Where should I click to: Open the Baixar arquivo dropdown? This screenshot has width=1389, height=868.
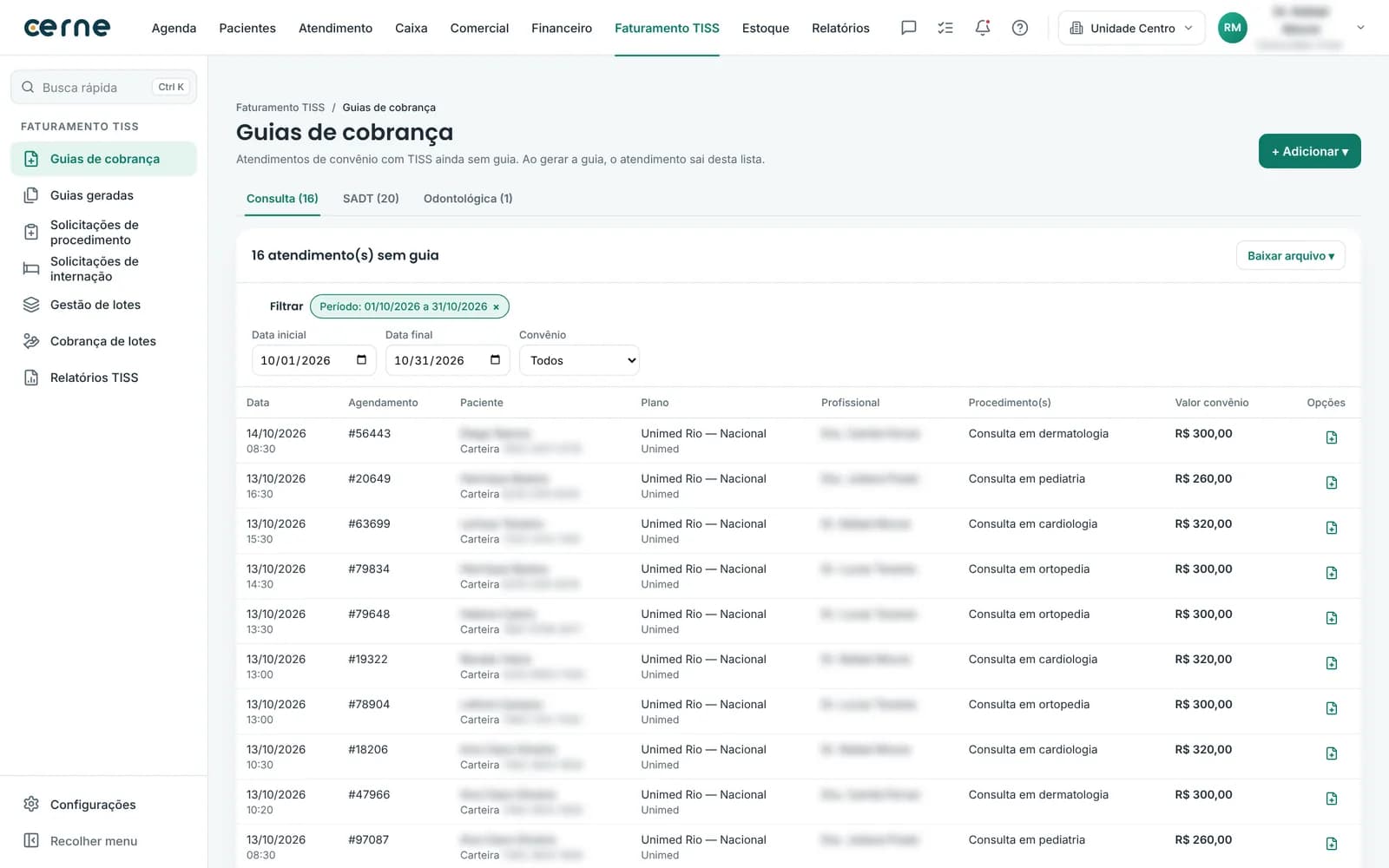[1290, 256]
